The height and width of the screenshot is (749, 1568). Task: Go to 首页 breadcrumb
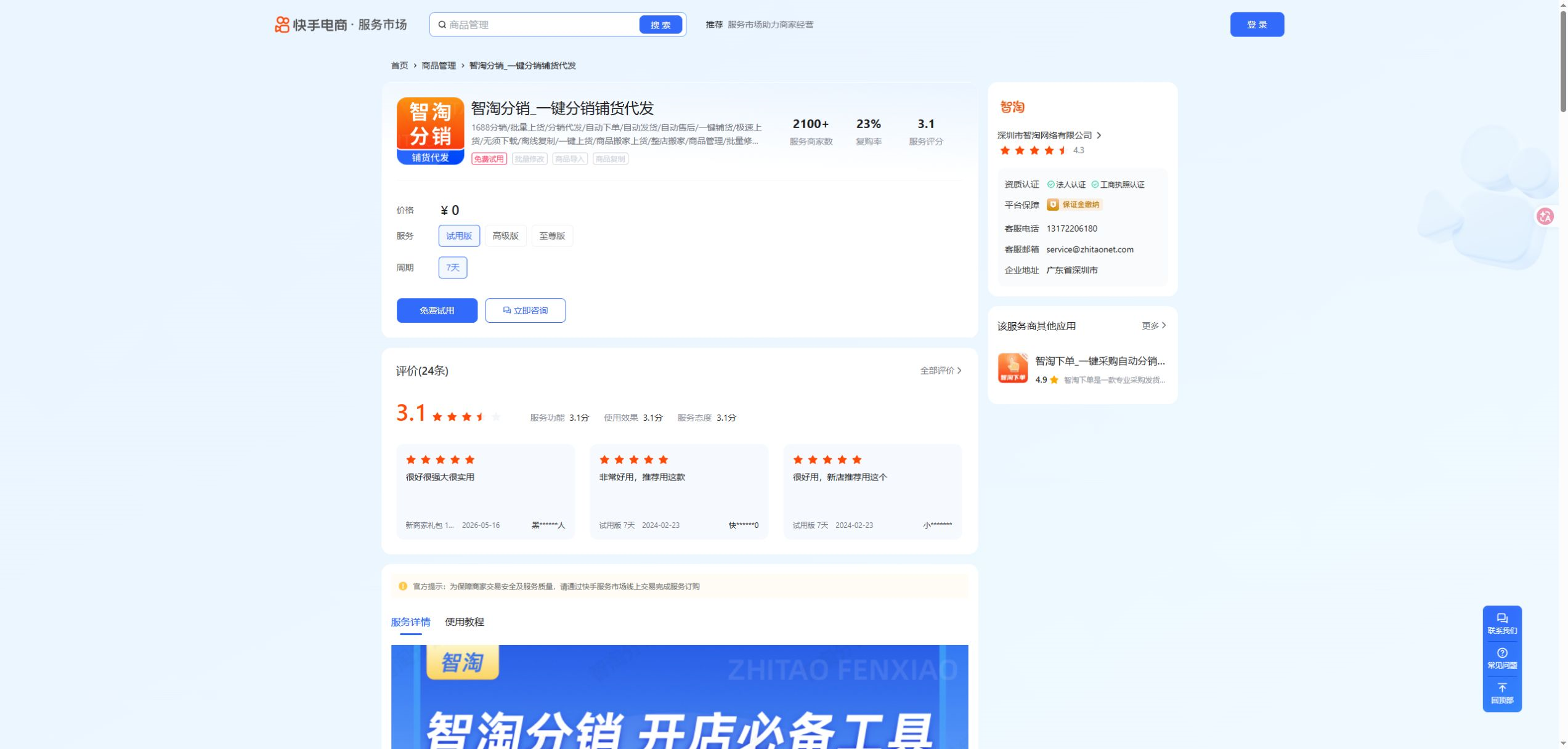(x=399, y=65)
